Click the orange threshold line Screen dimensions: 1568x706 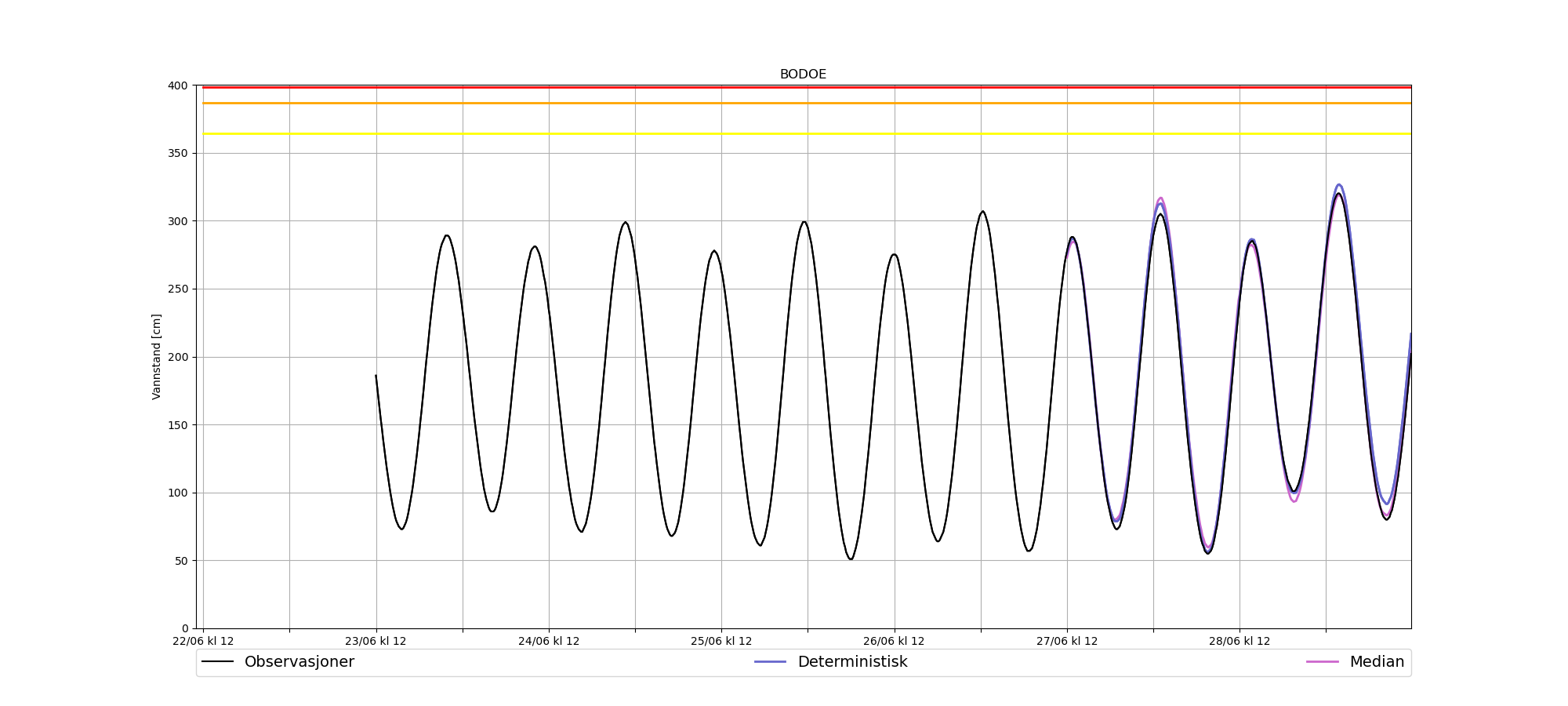[x=807, y=103]
